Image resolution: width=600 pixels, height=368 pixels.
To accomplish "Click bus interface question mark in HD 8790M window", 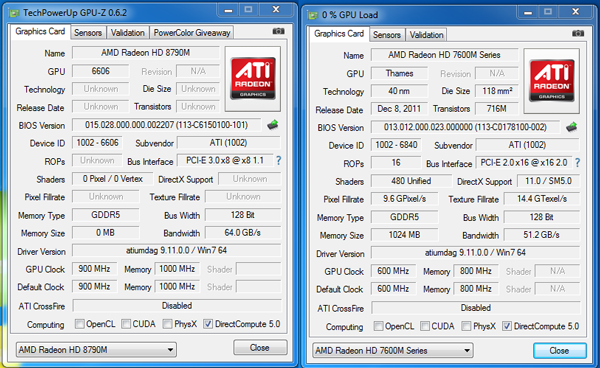I will pos(279,161).
